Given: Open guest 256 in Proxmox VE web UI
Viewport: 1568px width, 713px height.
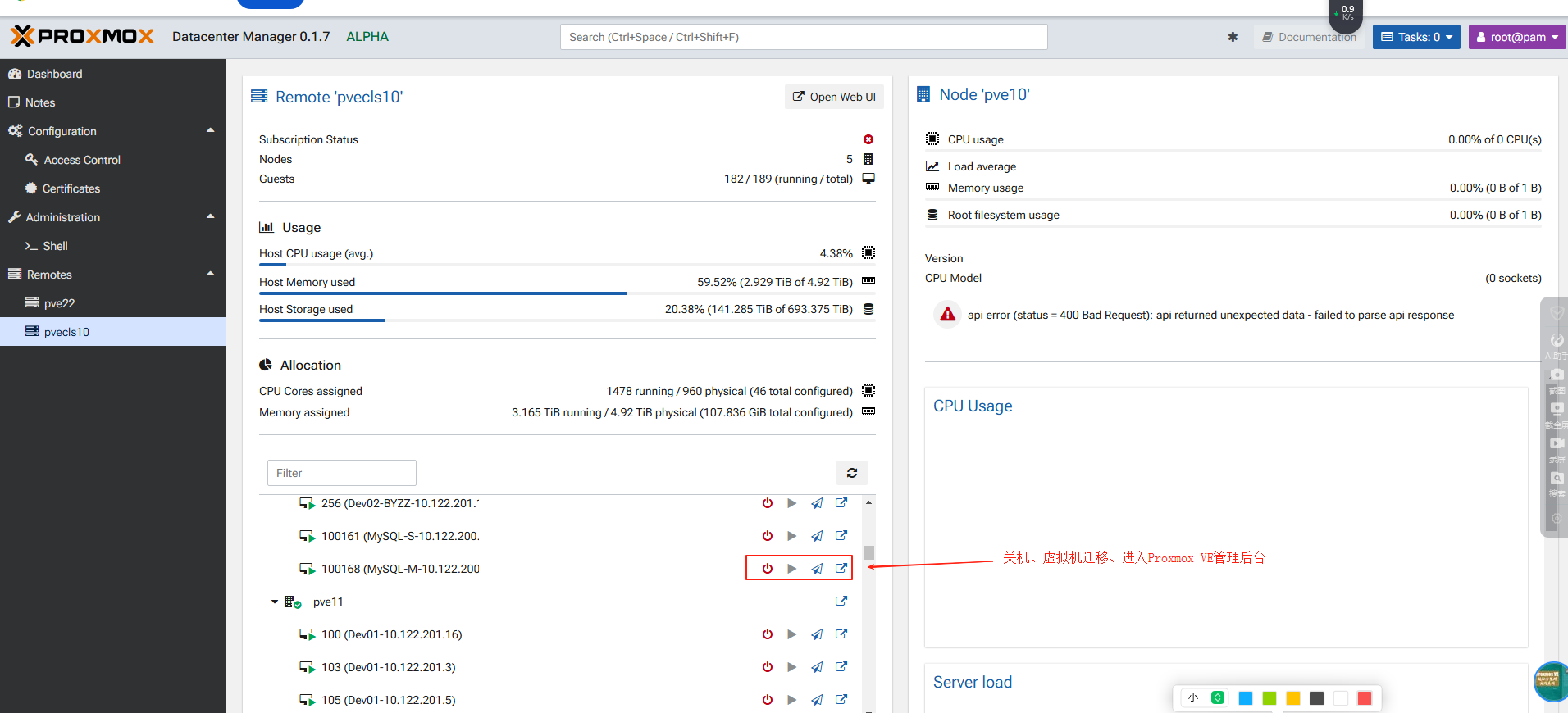Looking at the screenshot, I should pyautogui.click(x=841, y=503).
